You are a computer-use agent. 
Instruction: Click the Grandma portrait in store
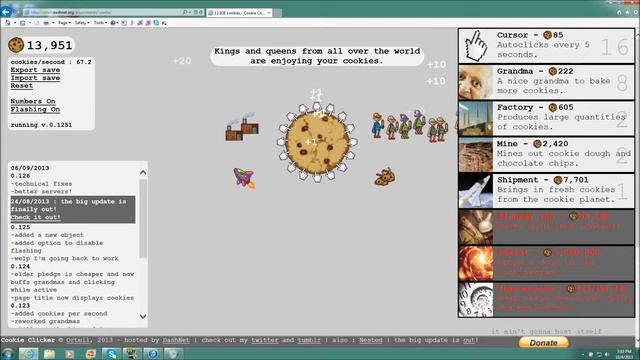tap(476, 82)
